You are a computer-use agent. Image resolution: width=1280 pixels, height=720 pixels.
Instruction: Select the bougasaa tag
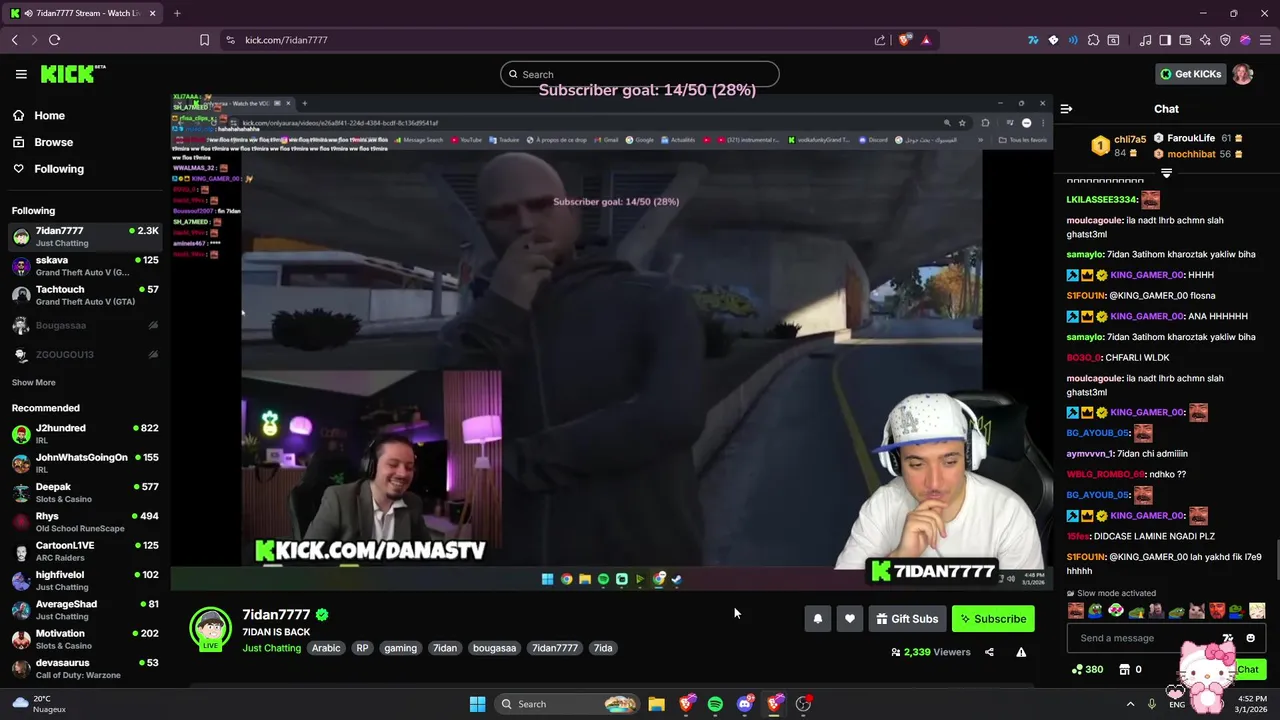[x=494, y=648]
